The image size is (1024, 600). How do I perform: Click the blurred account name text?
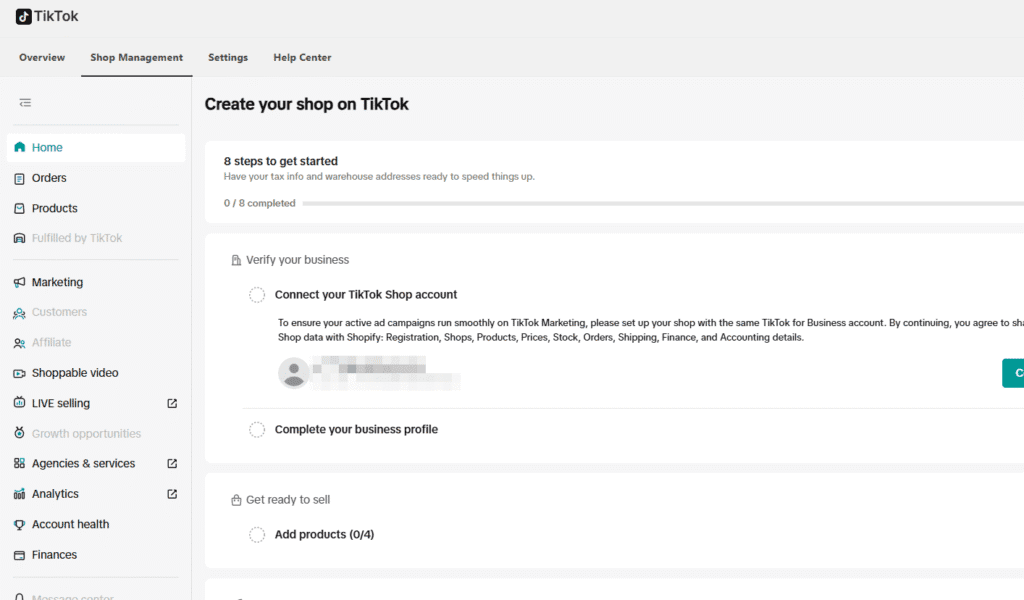tap(385, 373)
